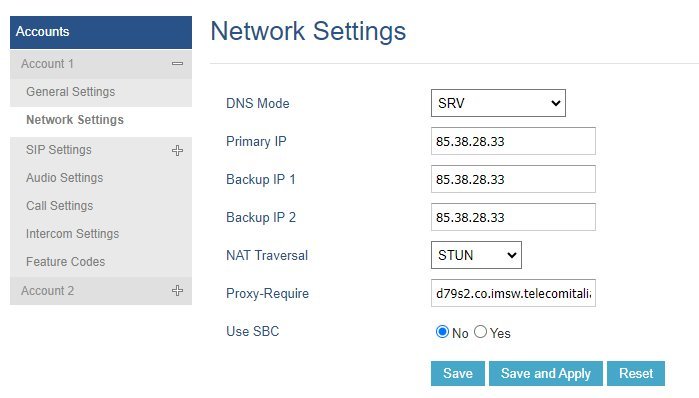699x398 pixels.
Task: Collapse Account 1 using the minus icon
Action: 177,64
